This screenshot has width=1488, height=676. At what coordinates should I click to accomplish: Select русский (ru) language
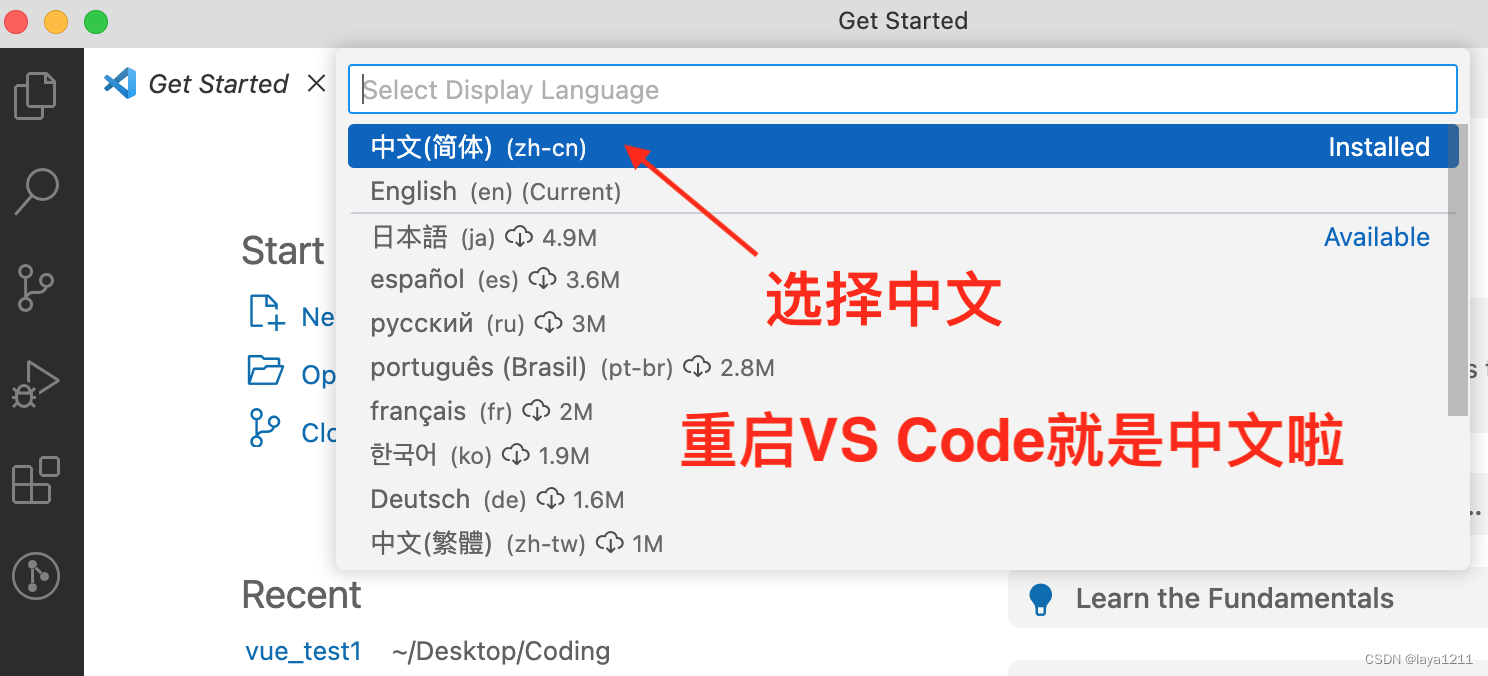click(903, 324)
